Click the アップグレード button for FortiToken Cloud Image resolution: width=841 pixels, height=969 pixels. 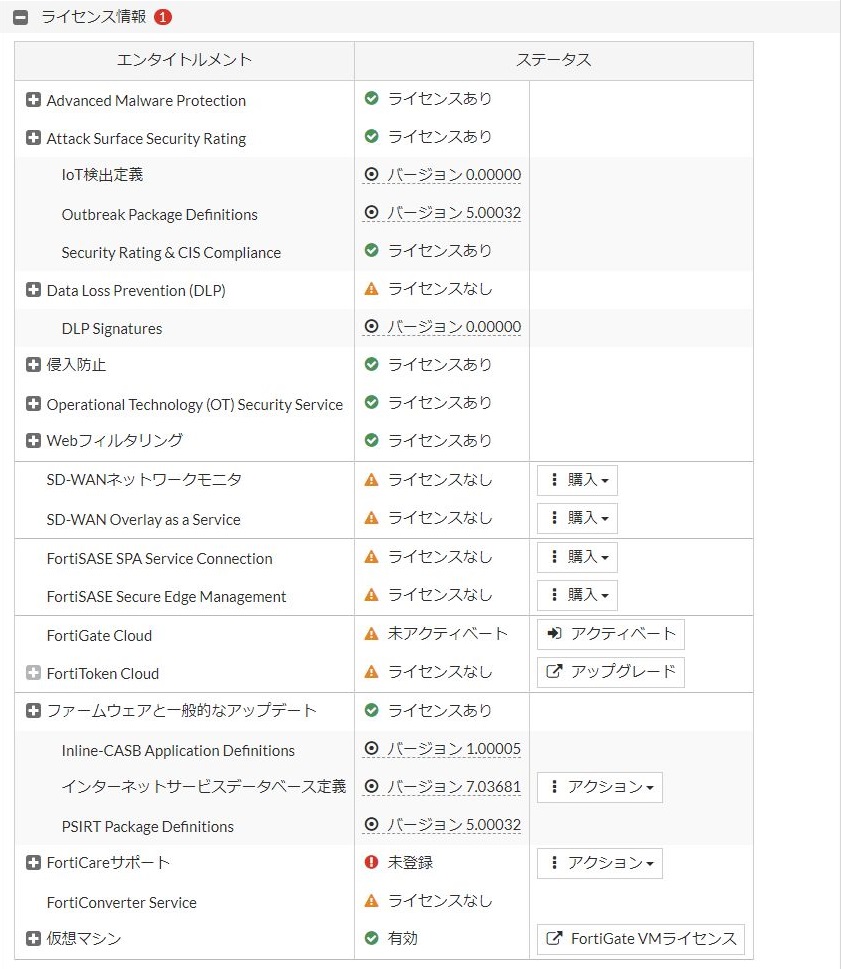click(x=611, y=672)
